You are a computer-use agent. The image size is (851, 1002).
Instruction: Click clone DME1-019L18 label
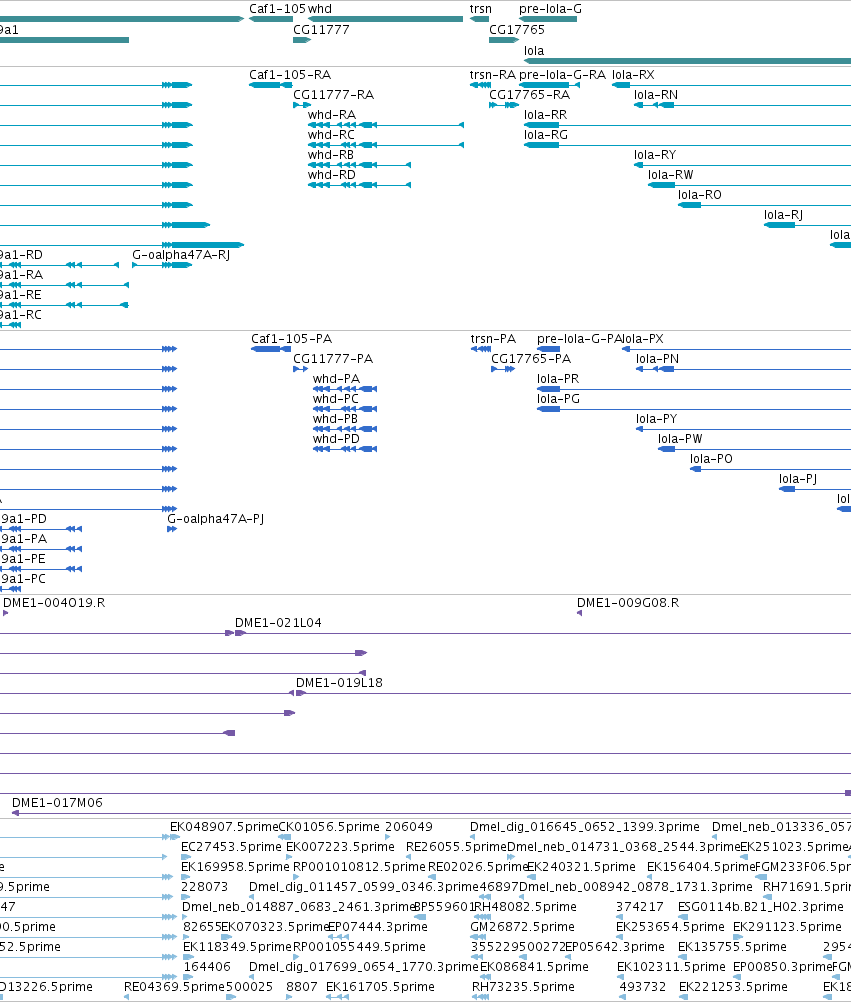pyautogui.click(x=339, y=683)
